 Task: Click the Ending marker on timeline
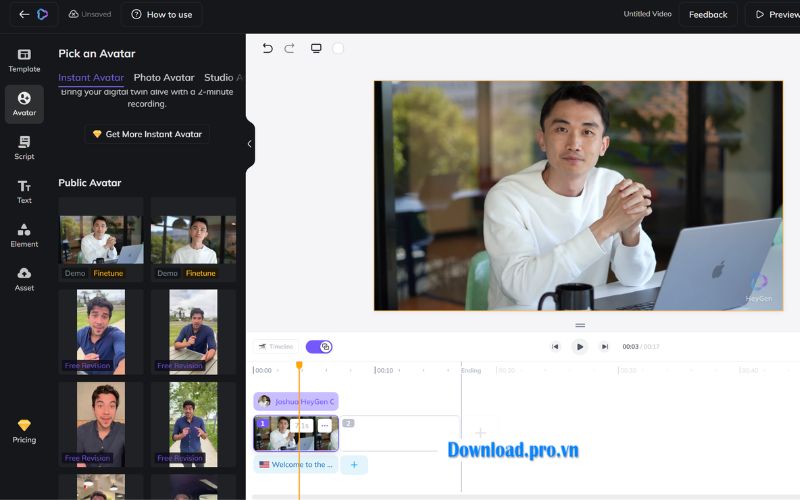tap(471, 370)
